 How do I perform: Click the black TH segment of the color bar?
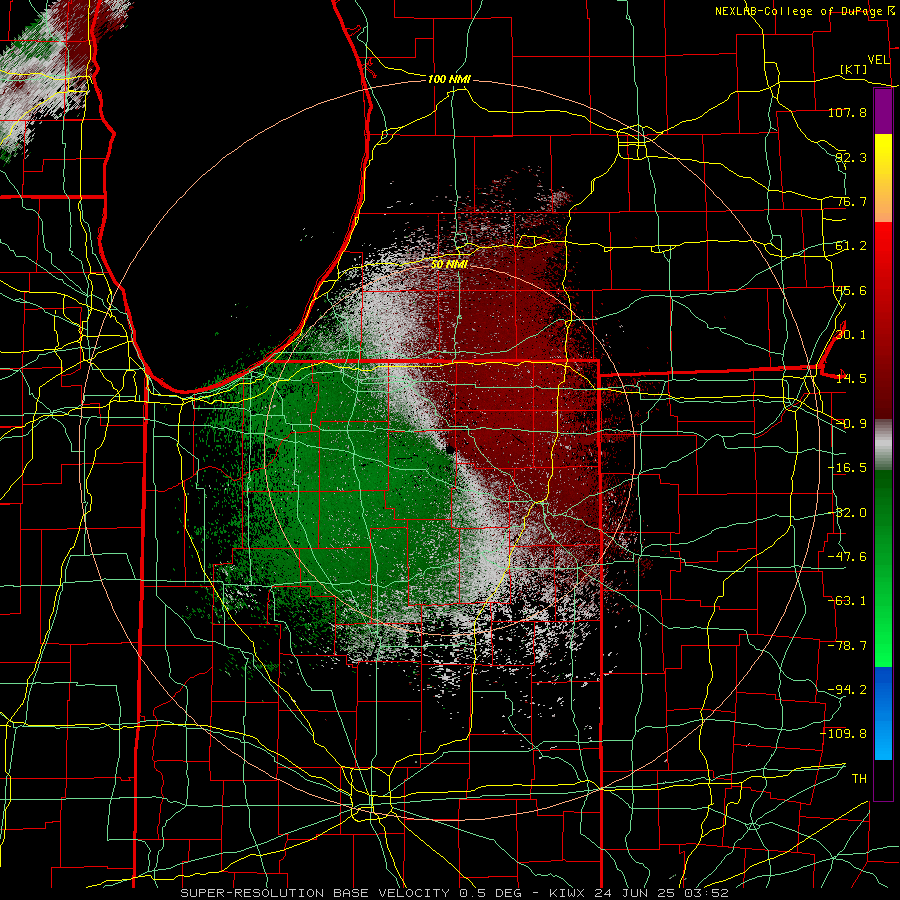(883, 779)
